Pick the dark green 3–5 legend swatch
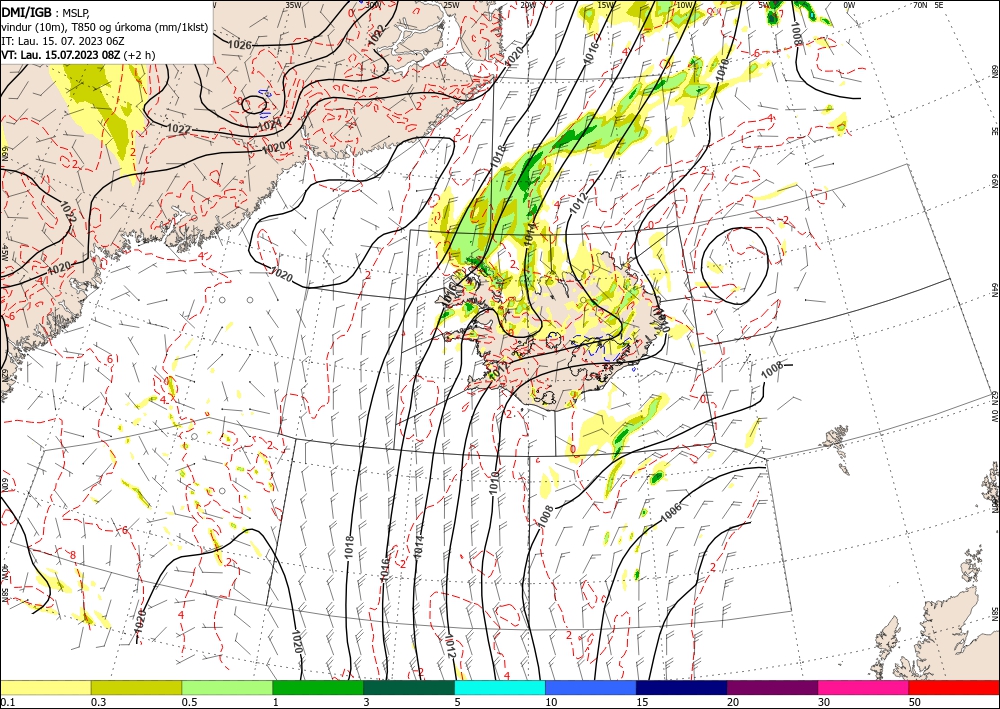This screenshot has width=1000, height=709. (409, 687)
